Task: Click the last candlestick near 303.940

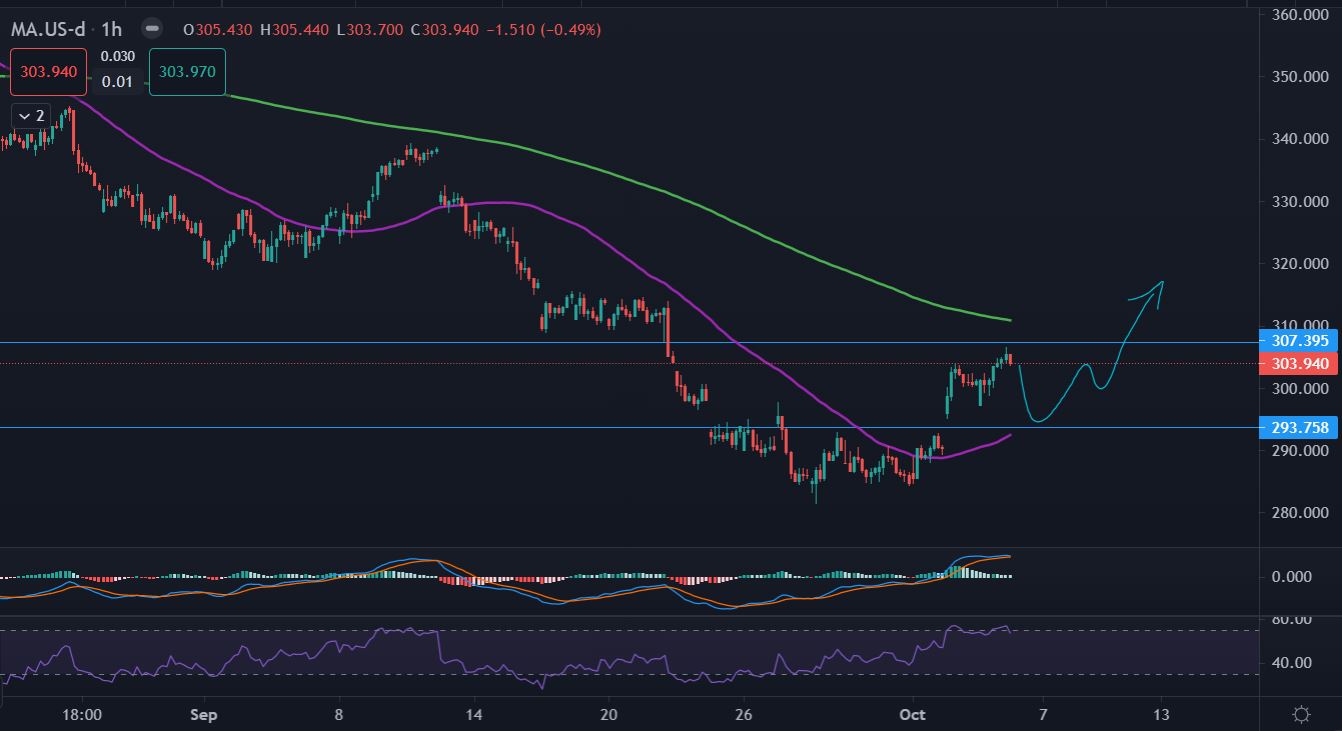Action: coord(1010,359)
